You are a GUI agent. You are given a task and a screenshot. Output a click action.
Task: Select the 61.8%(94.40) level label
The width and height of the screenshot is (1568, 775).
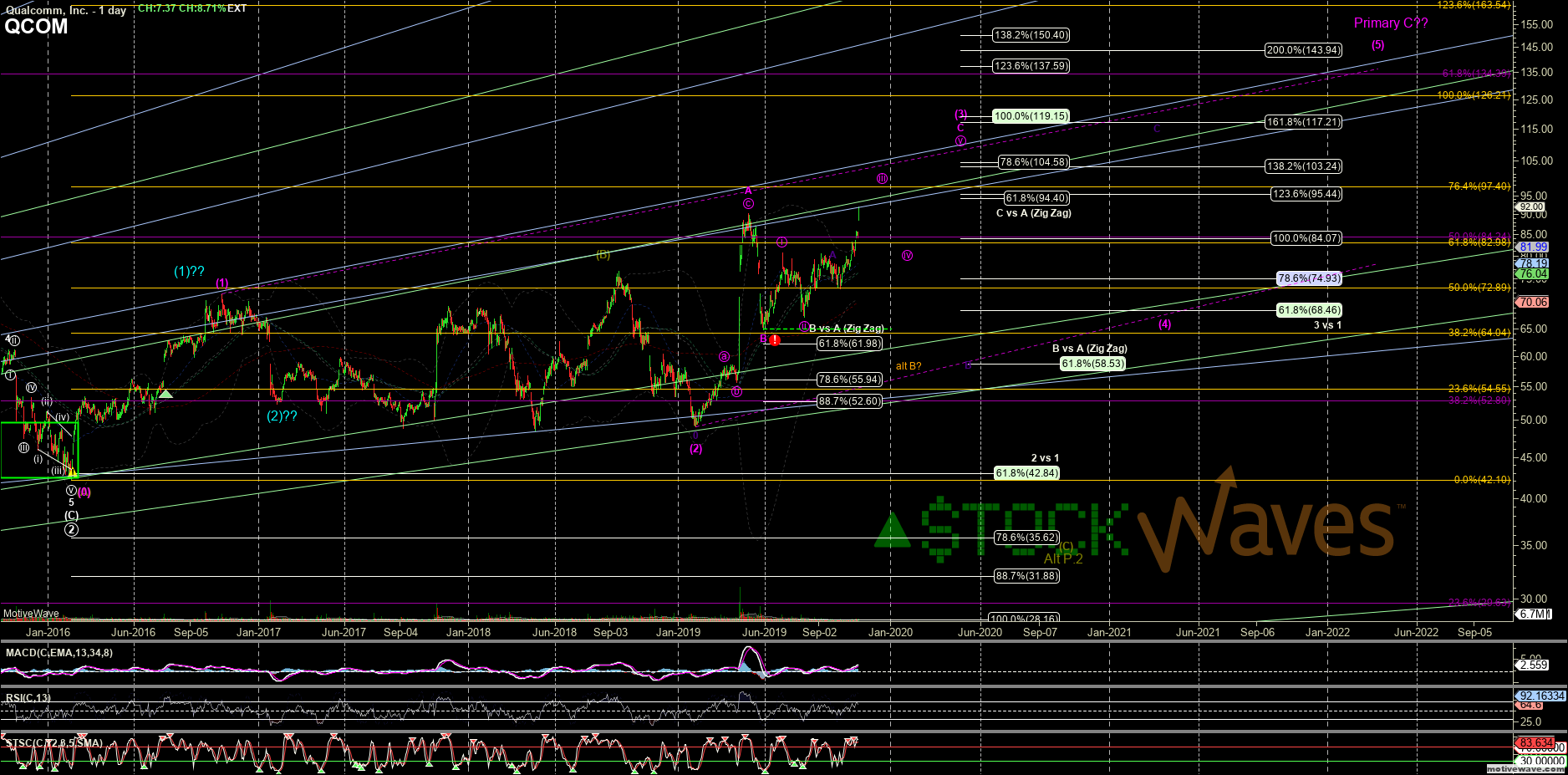[x=1036, y=198]
